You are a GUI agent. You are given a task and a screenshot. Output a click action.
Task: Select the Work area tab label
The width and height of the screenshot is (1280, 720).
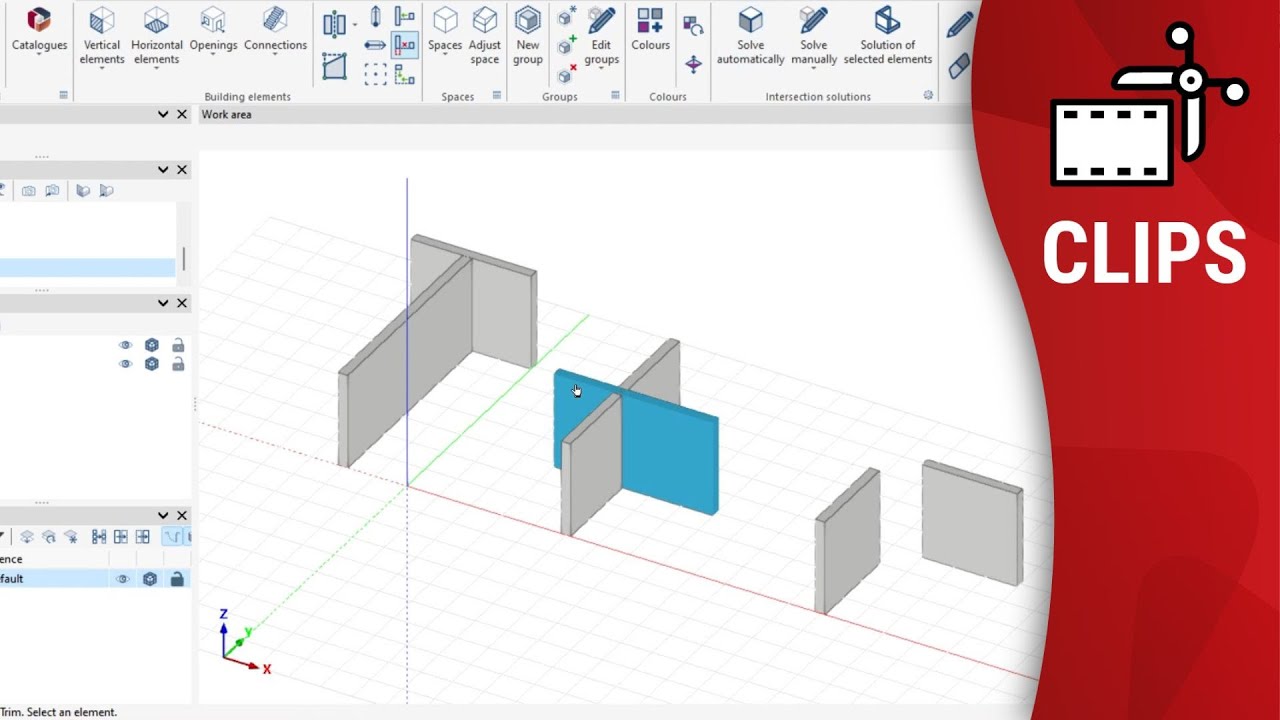[x=226, y=115]
